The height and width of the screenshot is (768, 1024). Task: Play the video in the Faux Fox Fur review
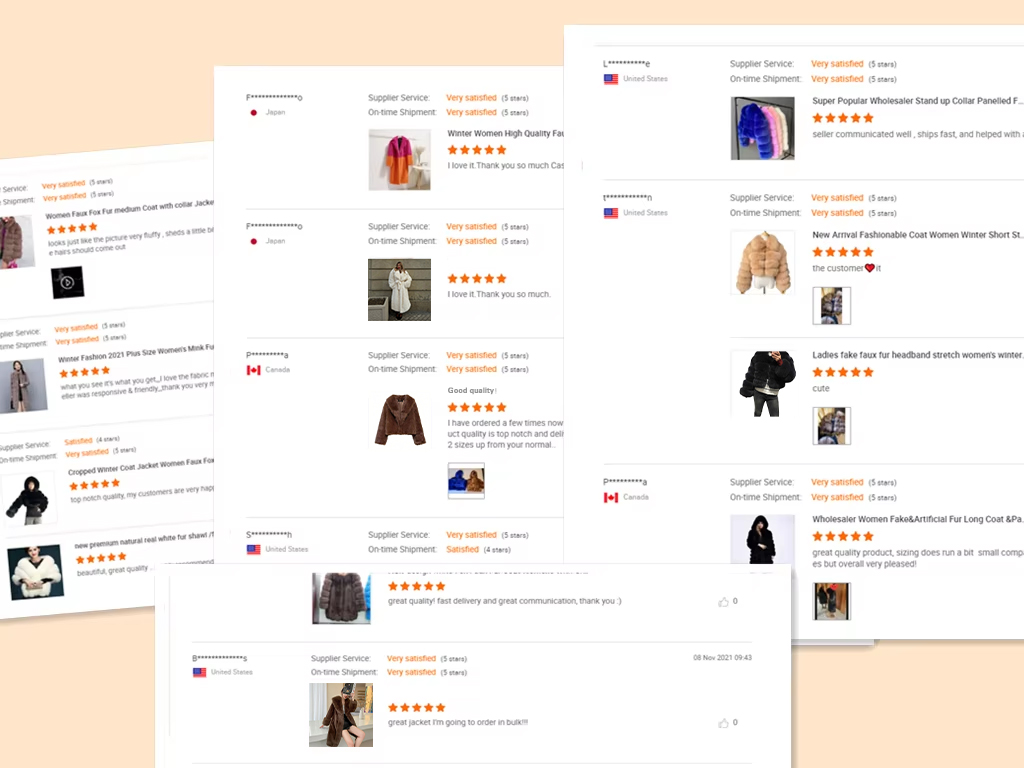[x=67, y=283]
